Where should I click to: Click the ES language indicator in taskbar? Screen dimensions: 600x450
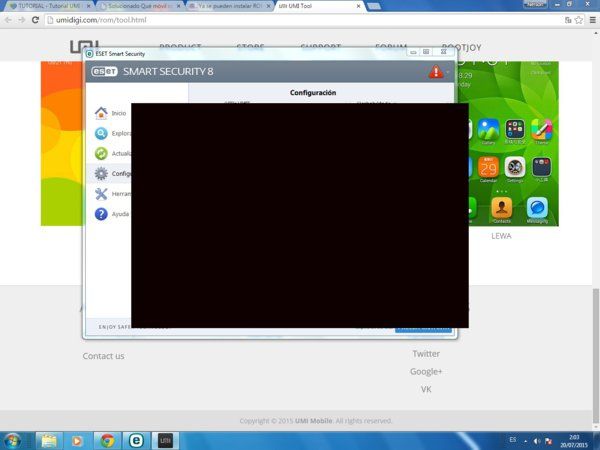point(512,440)
